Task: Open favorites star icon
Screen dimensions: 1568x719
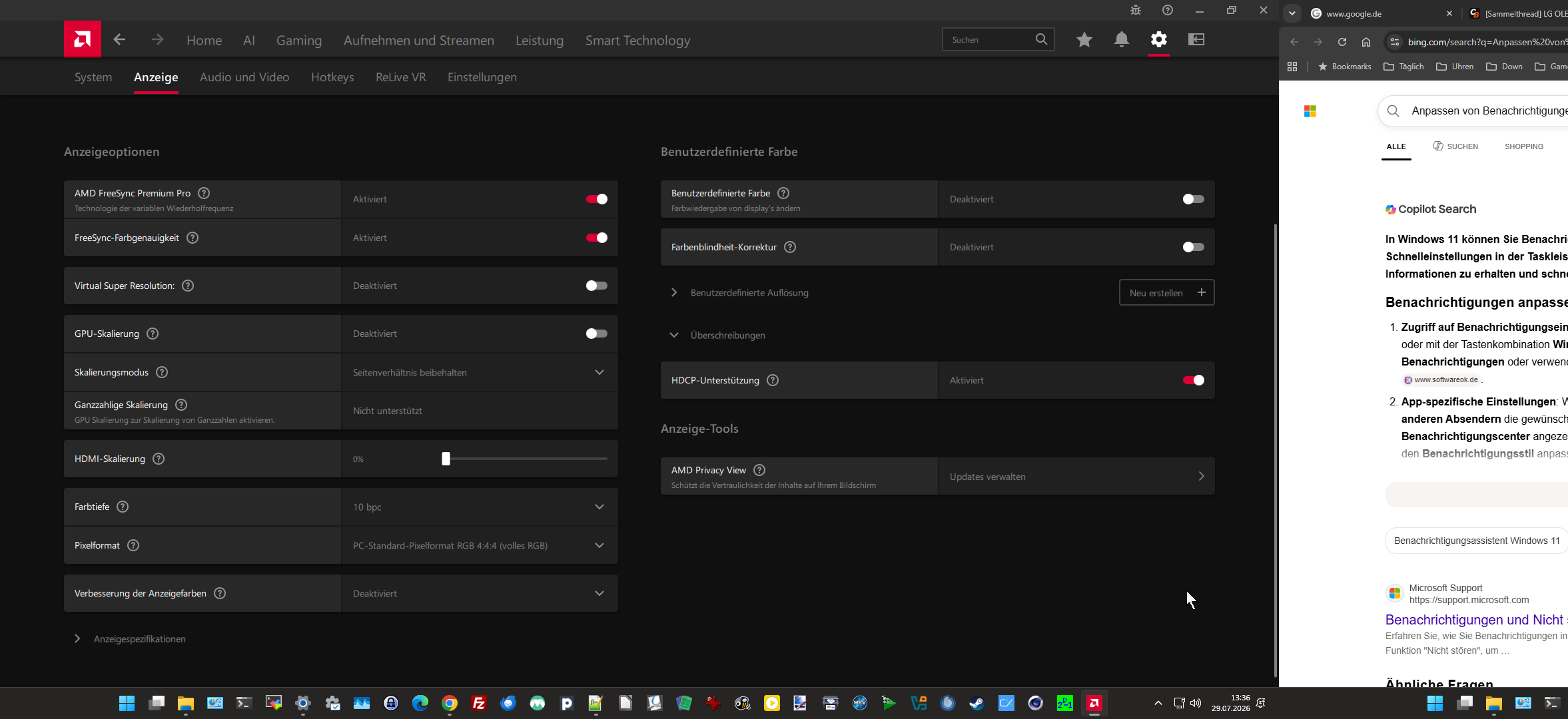Action: (x=1084, y=40)
